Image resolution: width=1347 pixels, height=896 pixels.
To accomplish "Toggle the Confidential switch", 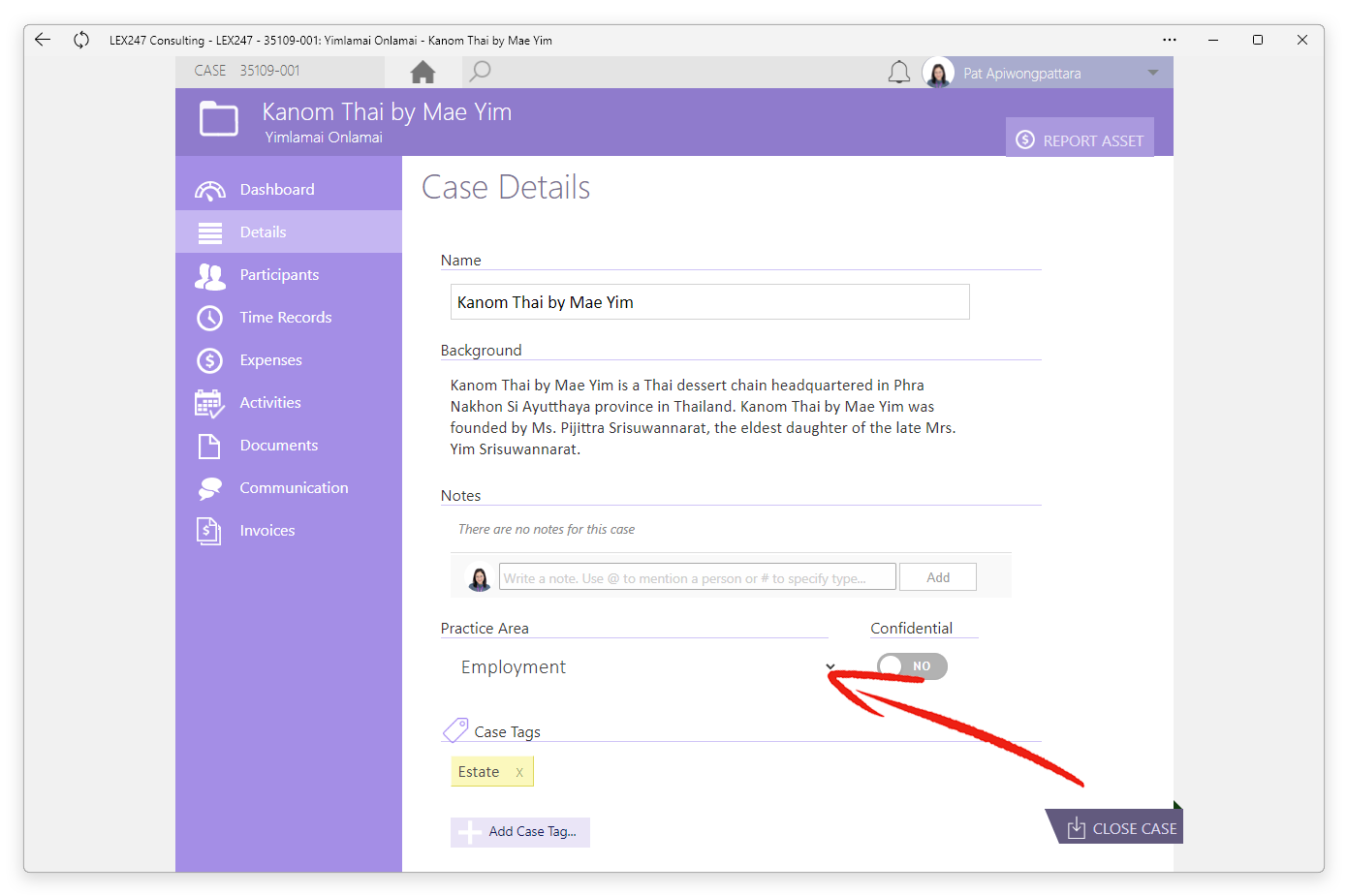I will point(912,666).
